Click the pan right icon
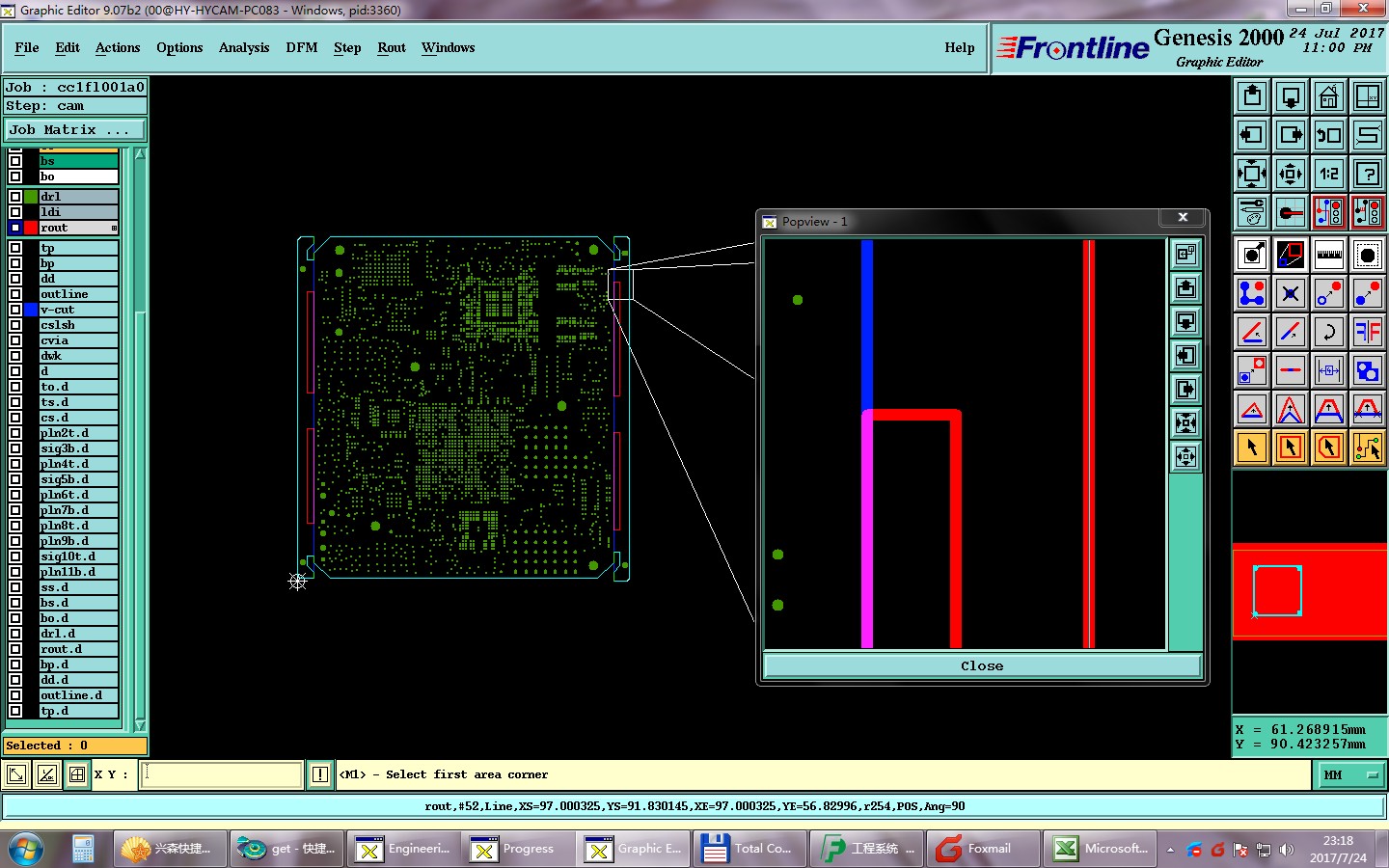Image resolution: width=1389 pixels, height=868 pixels. tap(1291, 135)
